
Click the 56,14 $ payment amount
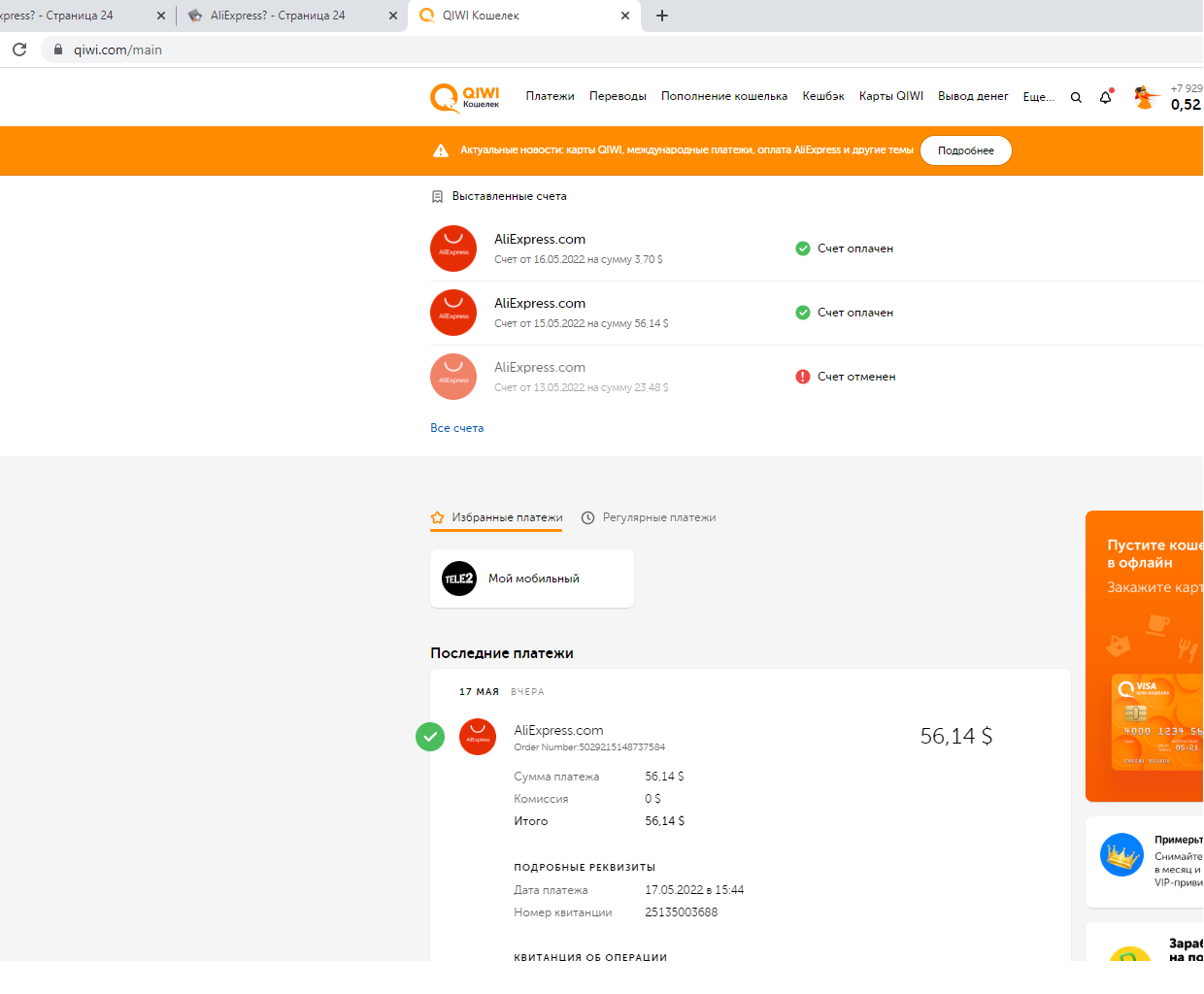pyautogui.click(x=956, y=736)
